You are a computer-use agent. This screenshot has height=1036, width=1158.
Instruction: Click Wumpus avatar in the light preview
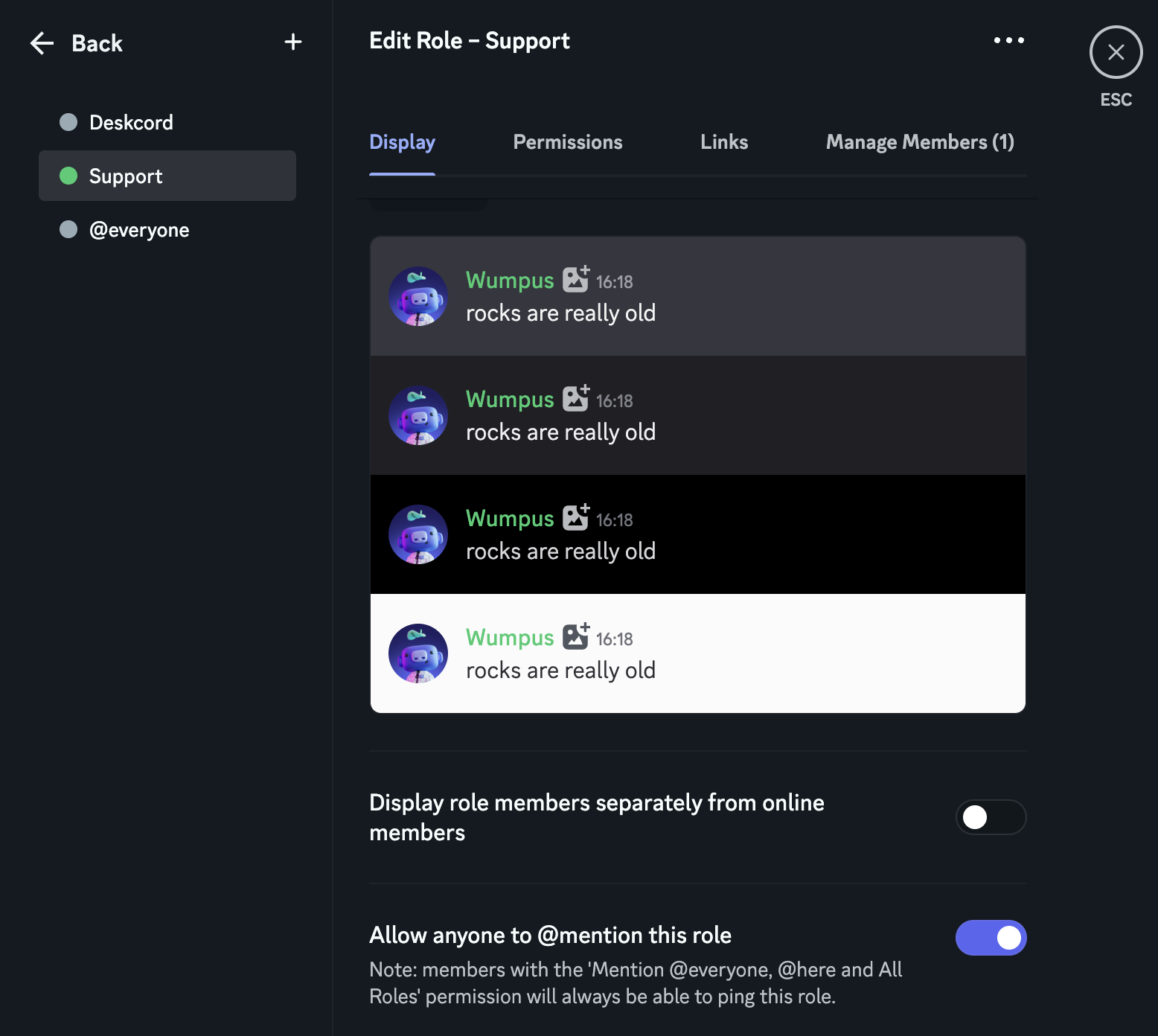coord(418,653)
